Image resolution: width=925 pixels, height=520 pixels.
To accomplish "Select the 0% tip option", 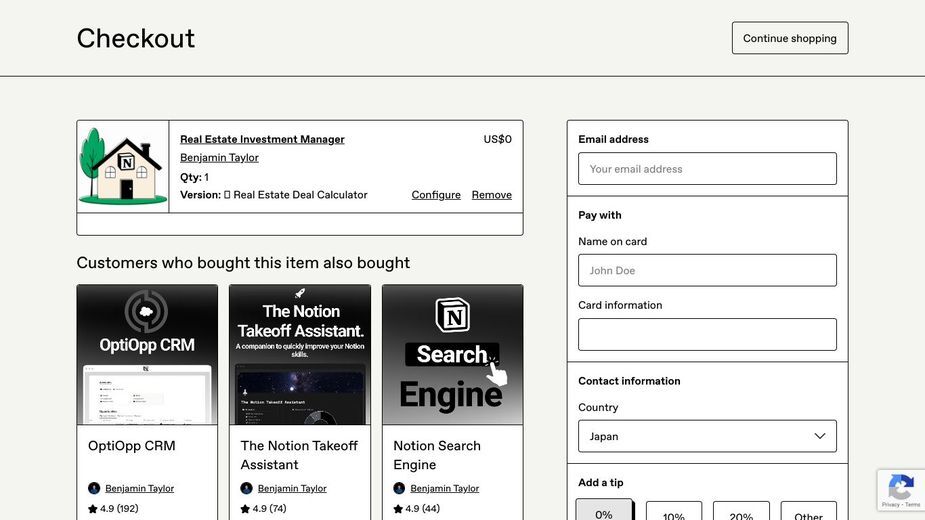I will click(x=603, y=511).
